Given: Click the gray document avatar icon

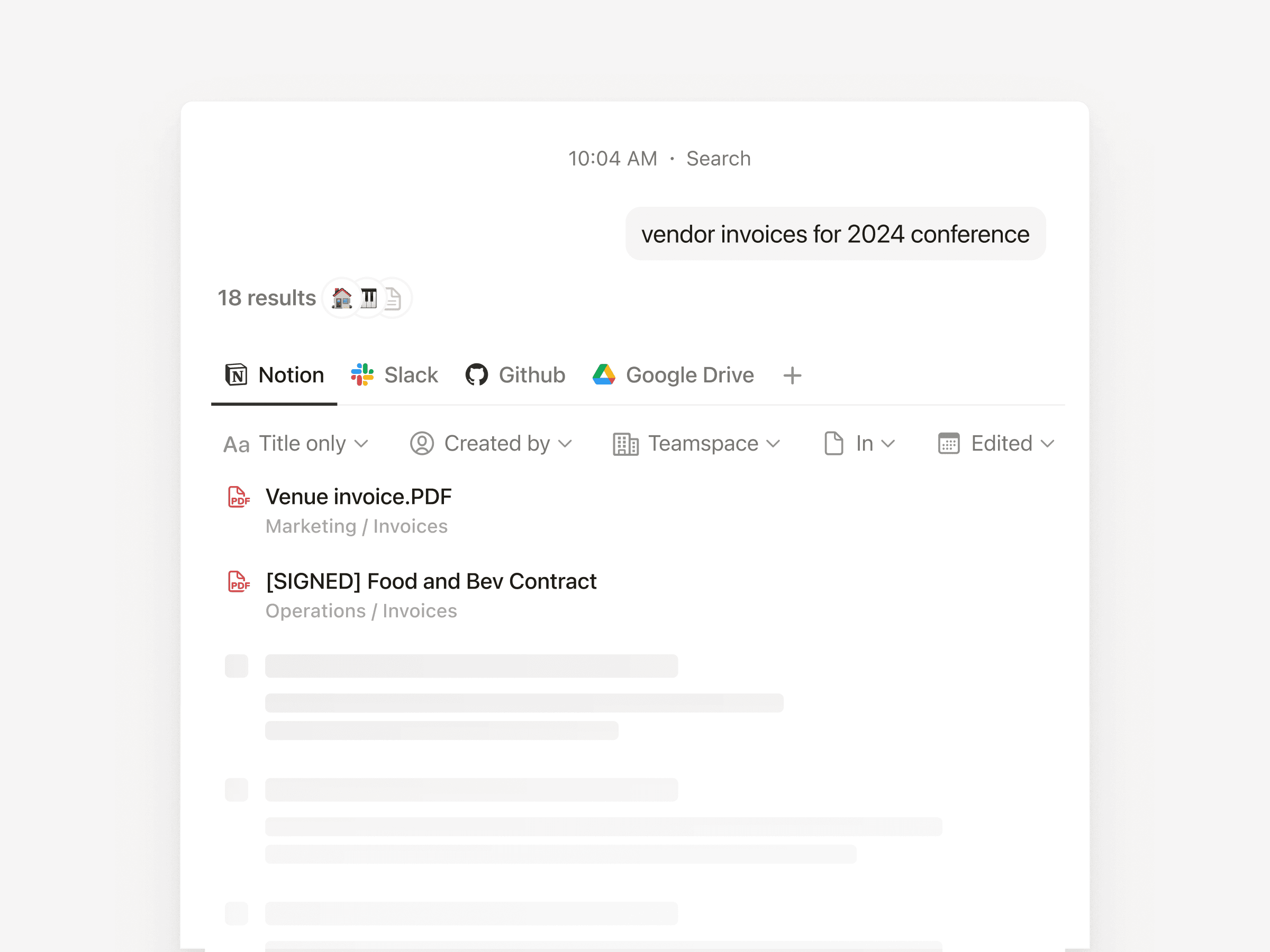Looking at the screenshot, I should click(x=393, y=298).
